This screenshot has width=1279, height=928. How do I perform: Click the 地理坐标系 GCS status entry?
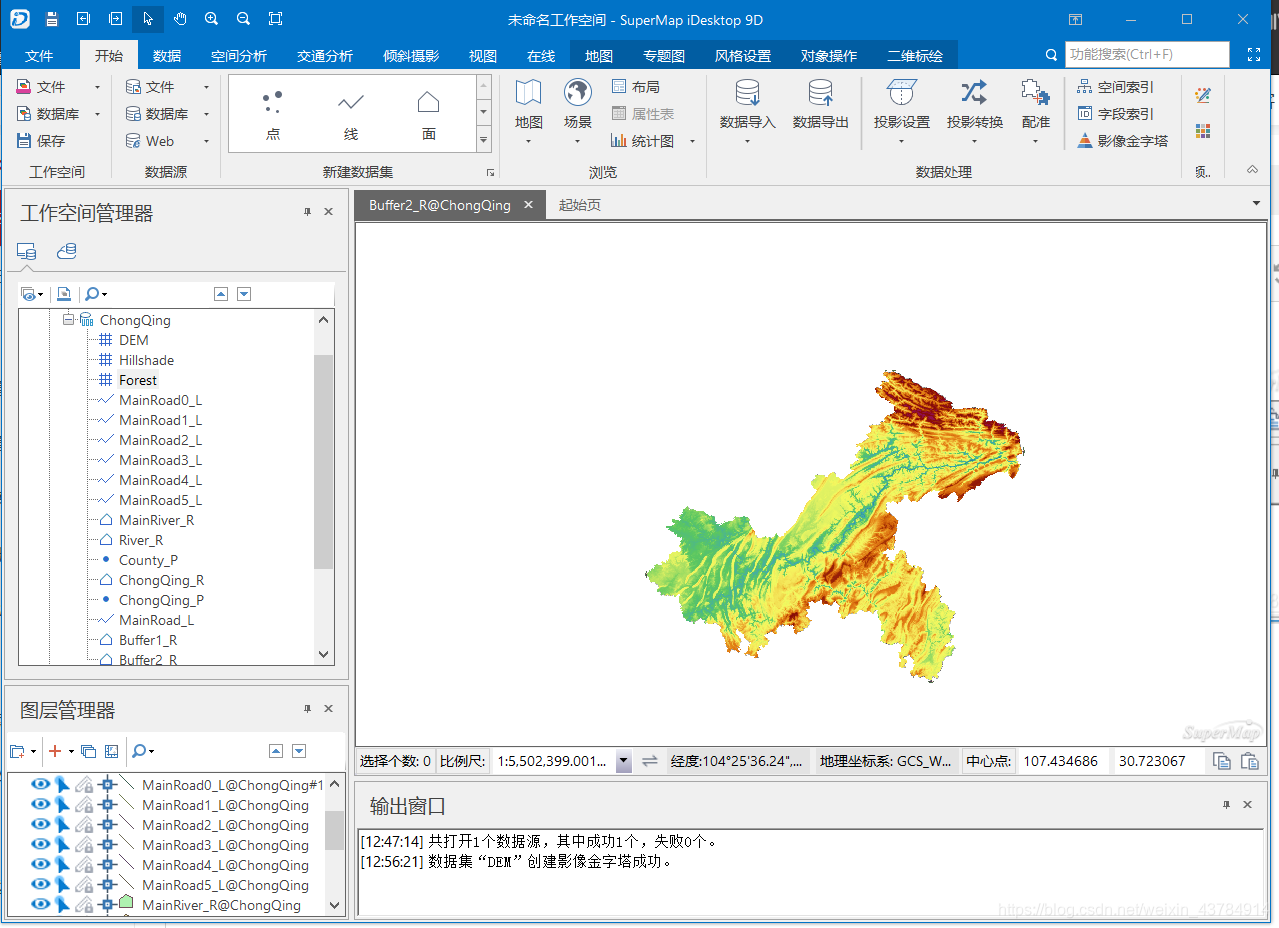point(886,761)
